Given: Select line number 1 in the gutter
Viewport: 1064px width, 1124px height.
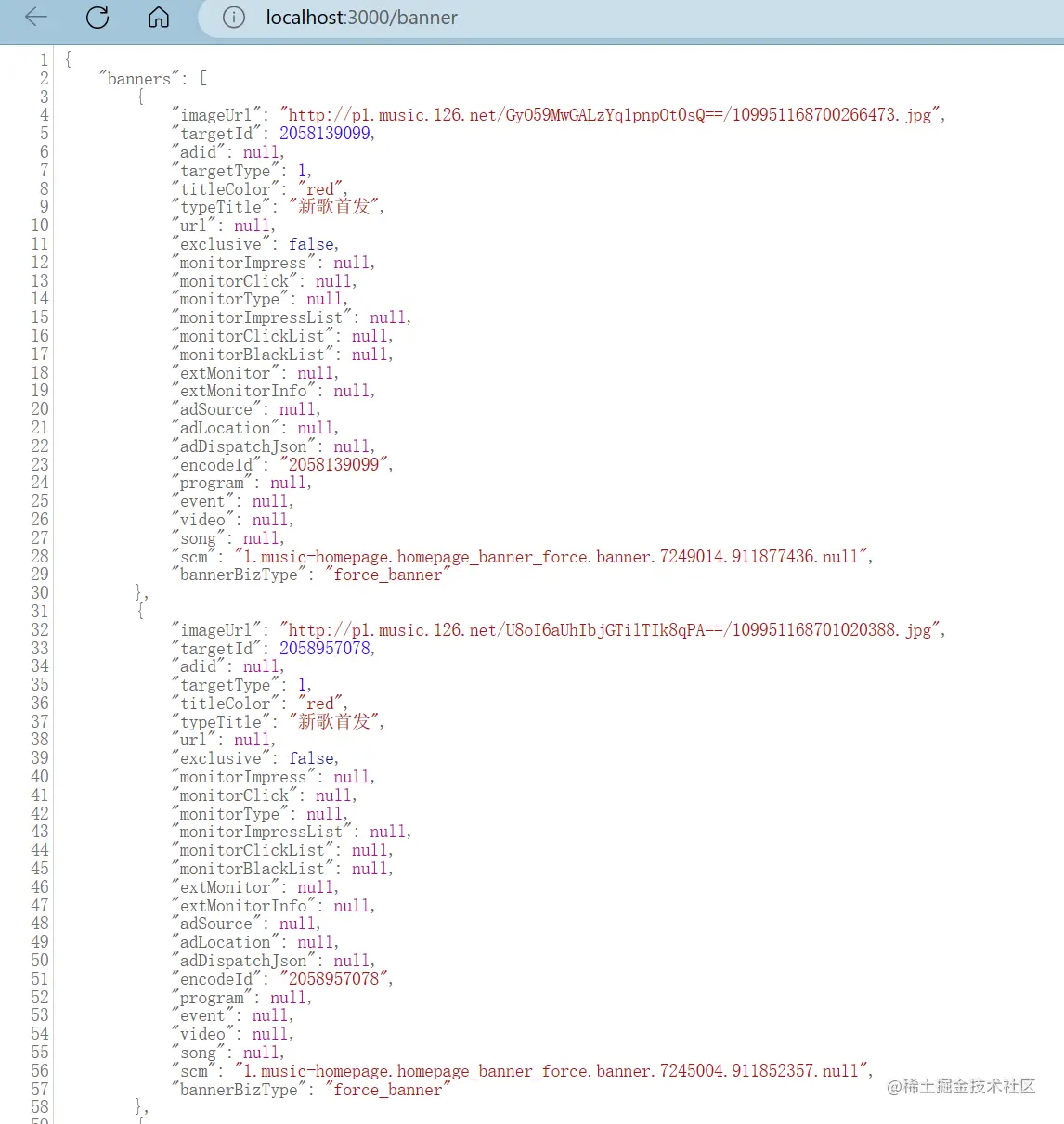Looking at the screenshot, I should pos(44,60).
